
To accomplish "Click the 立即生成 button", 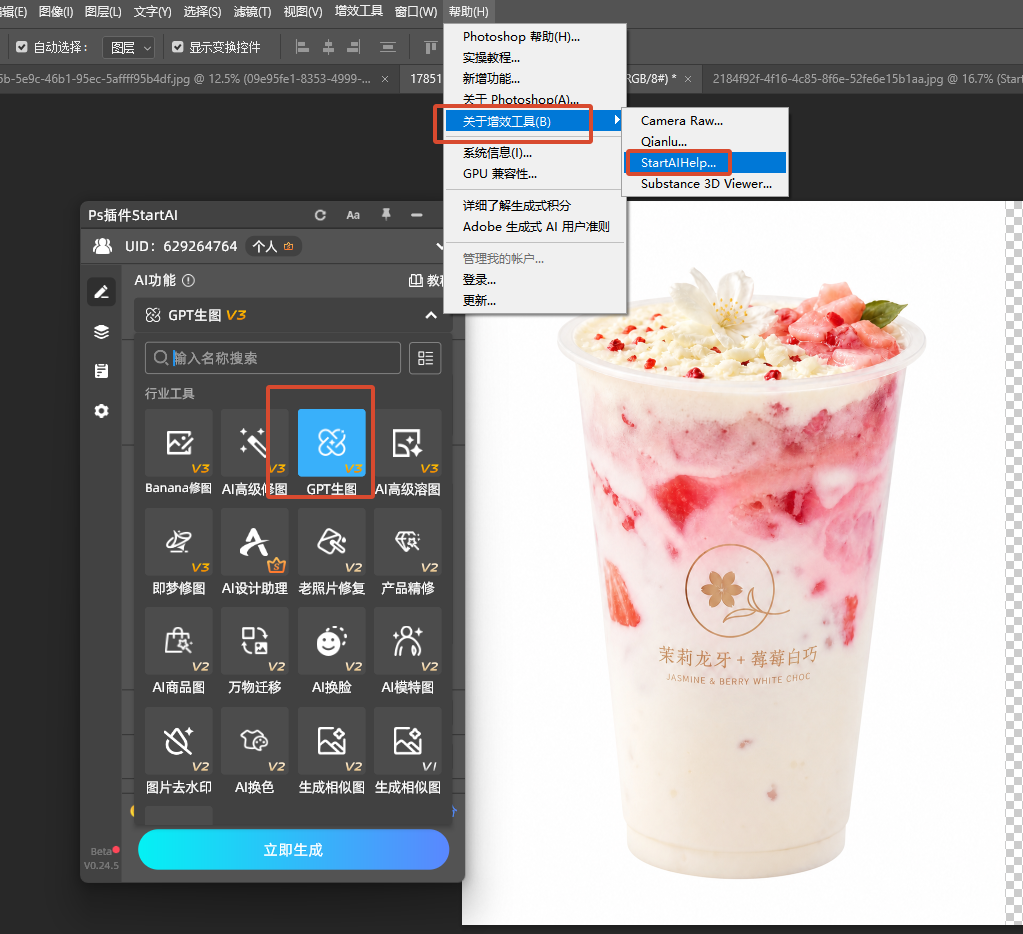I will click(x=294, y=849).
